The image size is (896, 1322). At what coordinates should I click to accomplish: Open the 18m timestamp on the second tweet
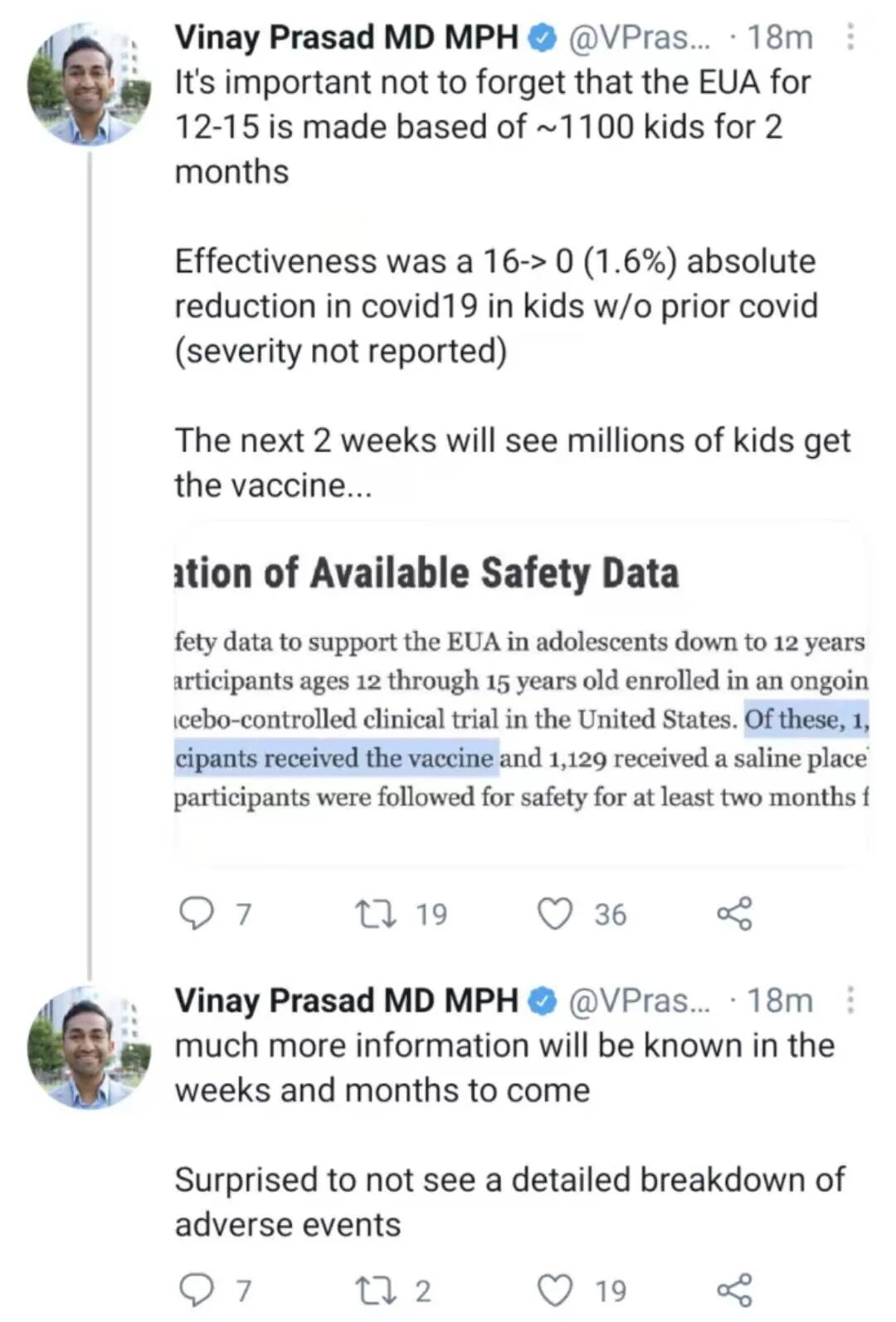(780, 1000)
